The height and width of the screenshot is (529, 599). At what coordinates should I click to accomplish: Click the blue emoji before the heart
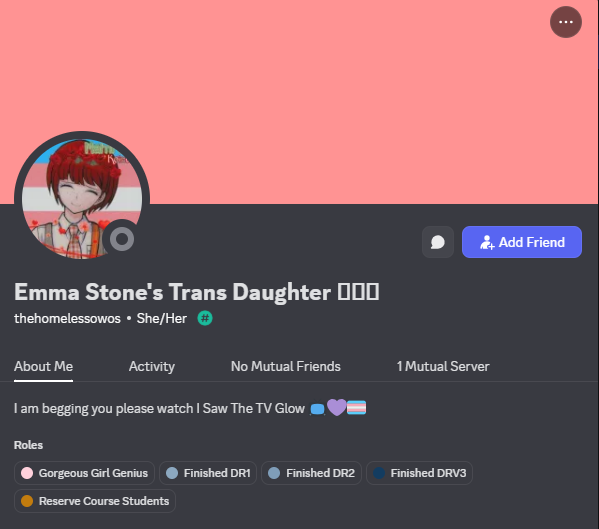(x=317, y=409)
